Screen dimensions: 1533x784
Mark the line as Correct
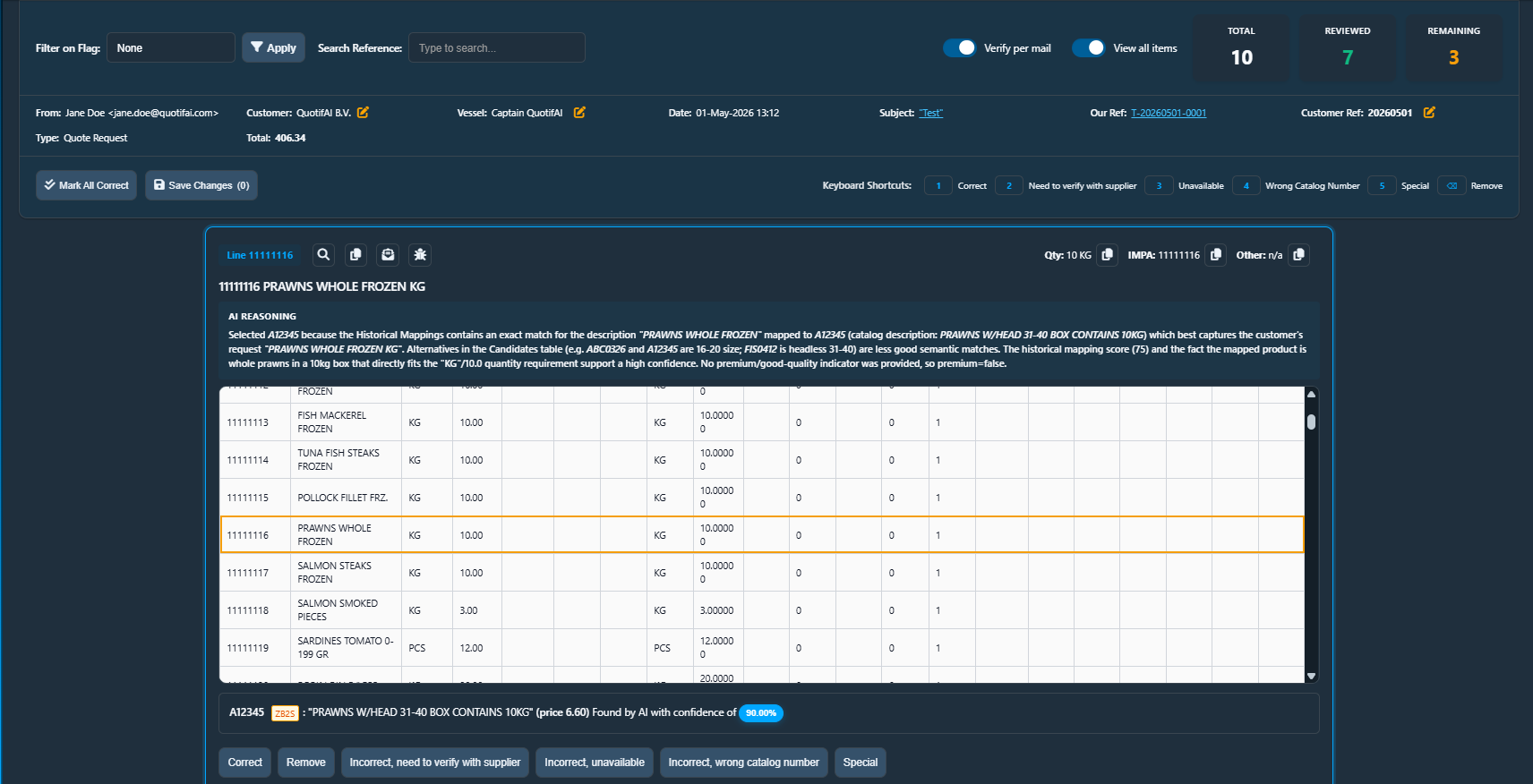click(x=244, y=763)
